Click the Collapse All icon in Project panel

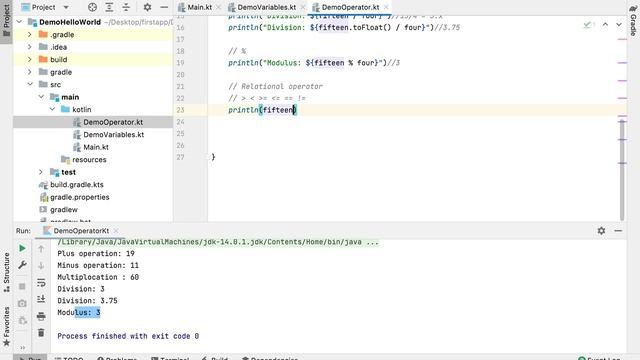(x=126, y=7)
